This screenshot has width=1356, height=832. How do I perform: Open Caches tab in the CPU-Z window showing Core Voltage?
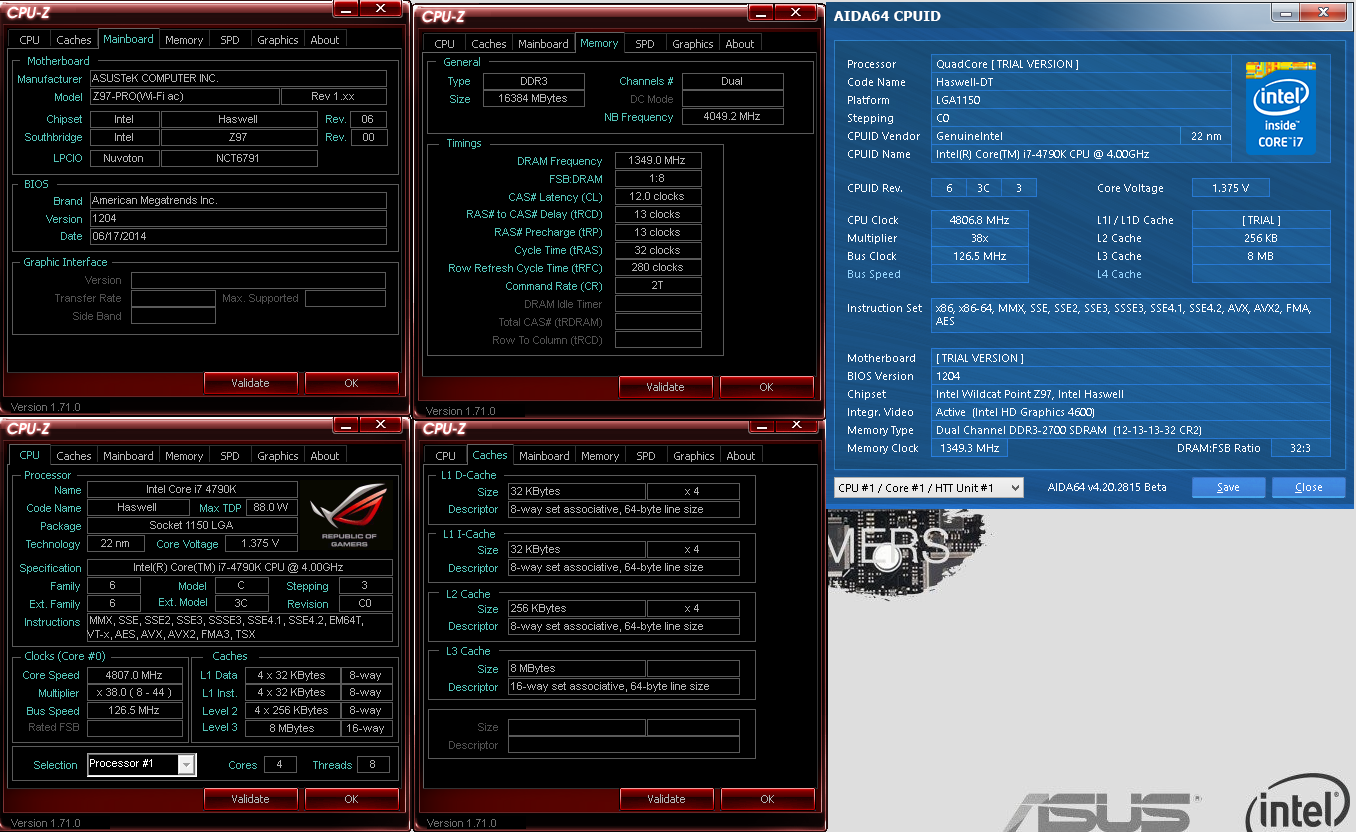pos(74,456)
